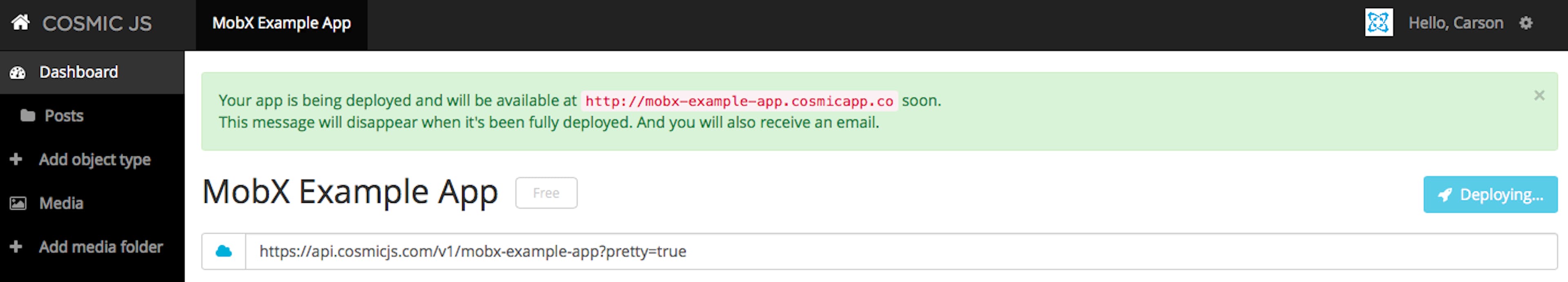Dismiss the green deployment alert

click(1539, 95)
